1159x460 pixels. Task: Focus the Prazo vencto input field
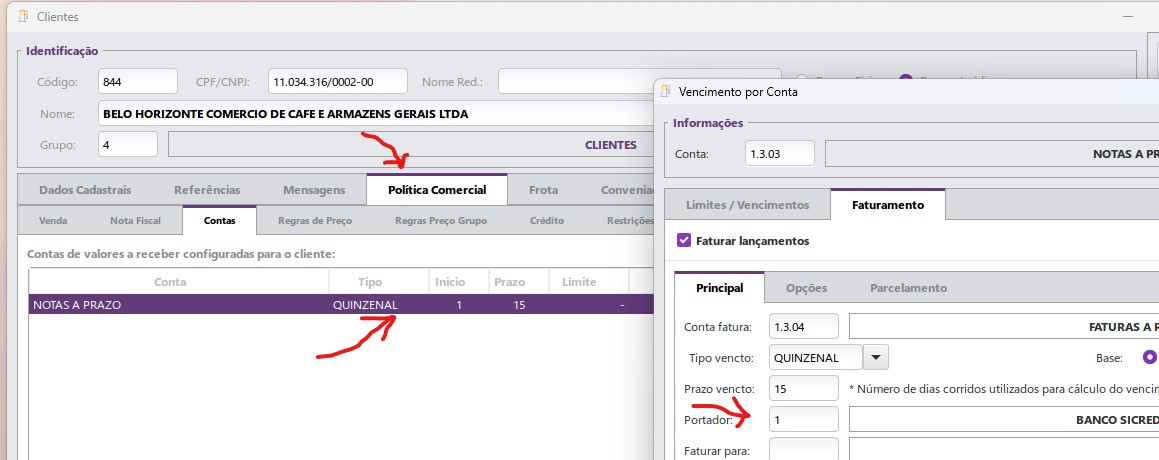(803, 388)
